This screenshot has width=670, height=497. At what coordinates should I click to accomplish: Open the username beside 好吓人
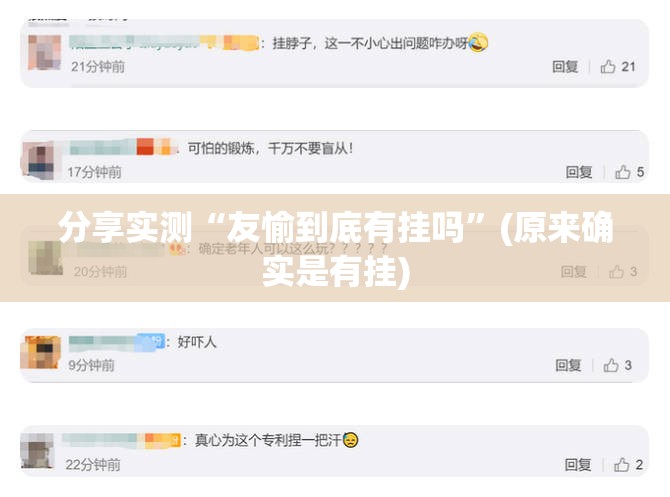point(117,342)
